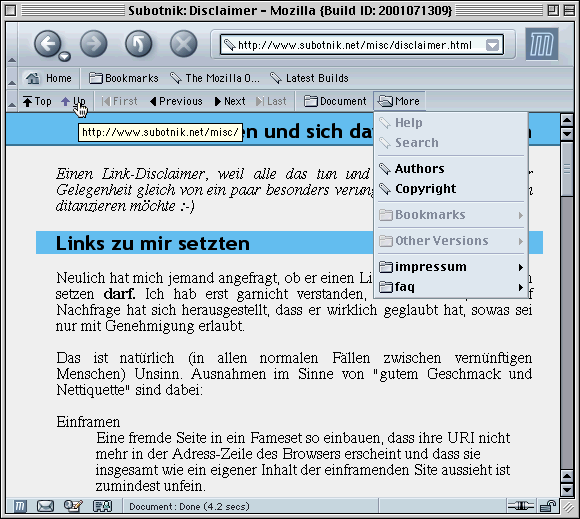Click the window close box in the title bar
Image resolution: width=580 pixels, height=519 pixels.
(x=11, y=10)
